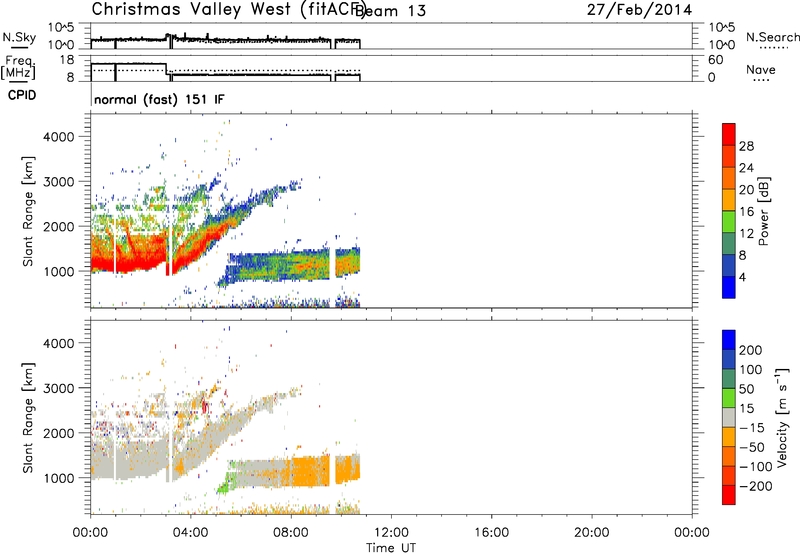The width and height of the screenshot is (800, 554).
Task: Click the "12" label on the power scale
Action: pyautogui.click(x=746, y=234)
